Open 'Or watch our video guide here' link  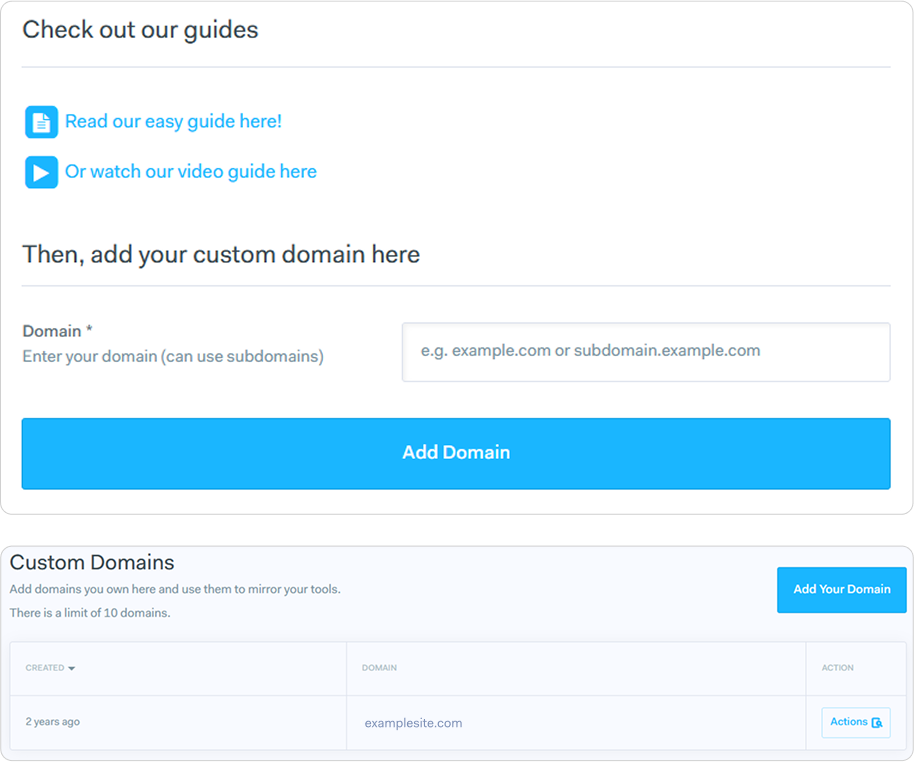pos(190,171)
